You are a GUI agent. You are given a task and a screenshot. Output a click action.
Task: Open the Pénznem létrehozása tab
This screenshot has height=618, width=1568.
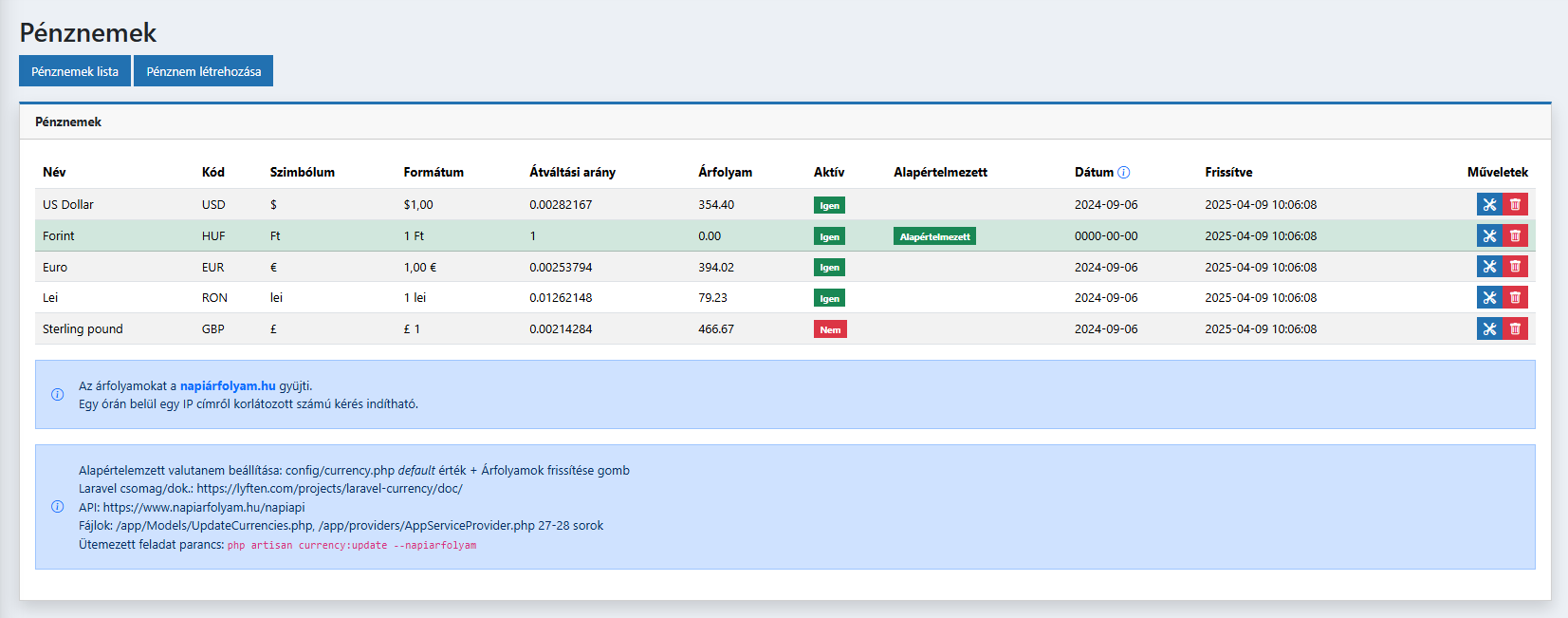click(x=204, y=71)
